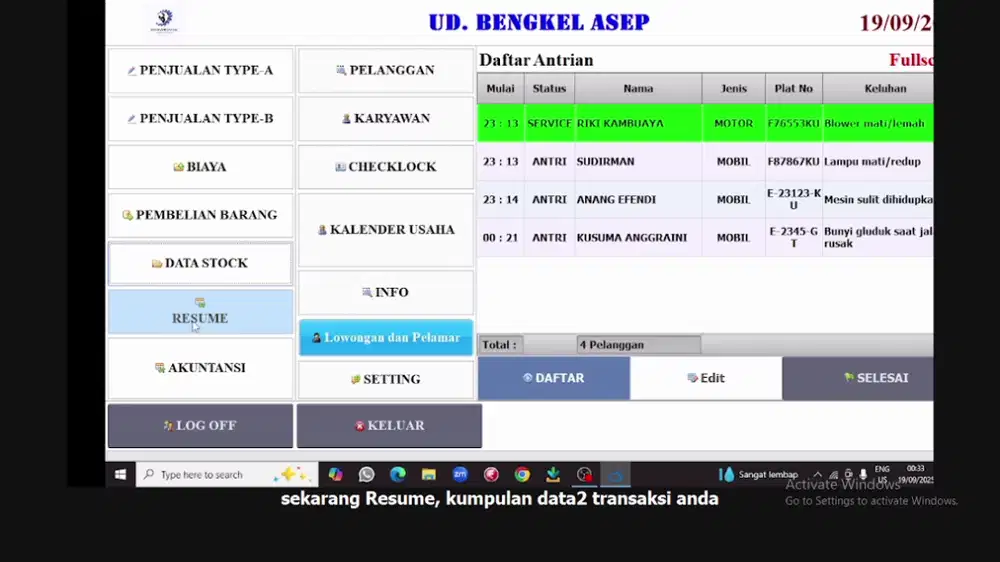Click the LOG OFF button
Viewport: 1000px width, 562px height.
click(x=200, y=426)
